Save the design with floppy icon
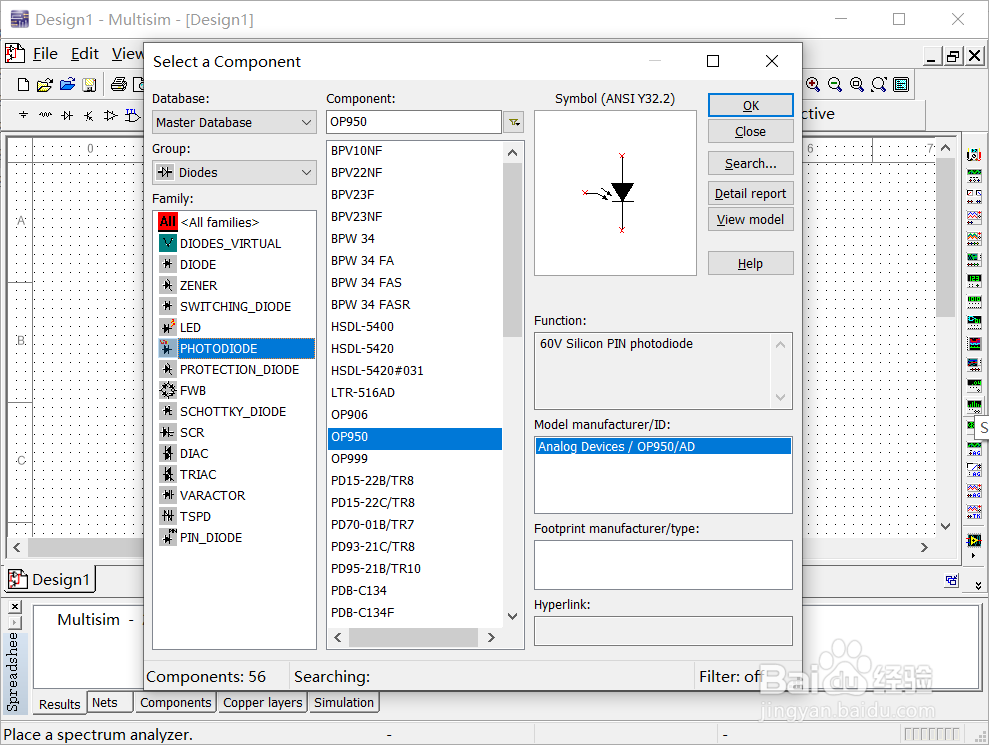The width and height of the screenshot is (989, 745). (x=89, y=84)
